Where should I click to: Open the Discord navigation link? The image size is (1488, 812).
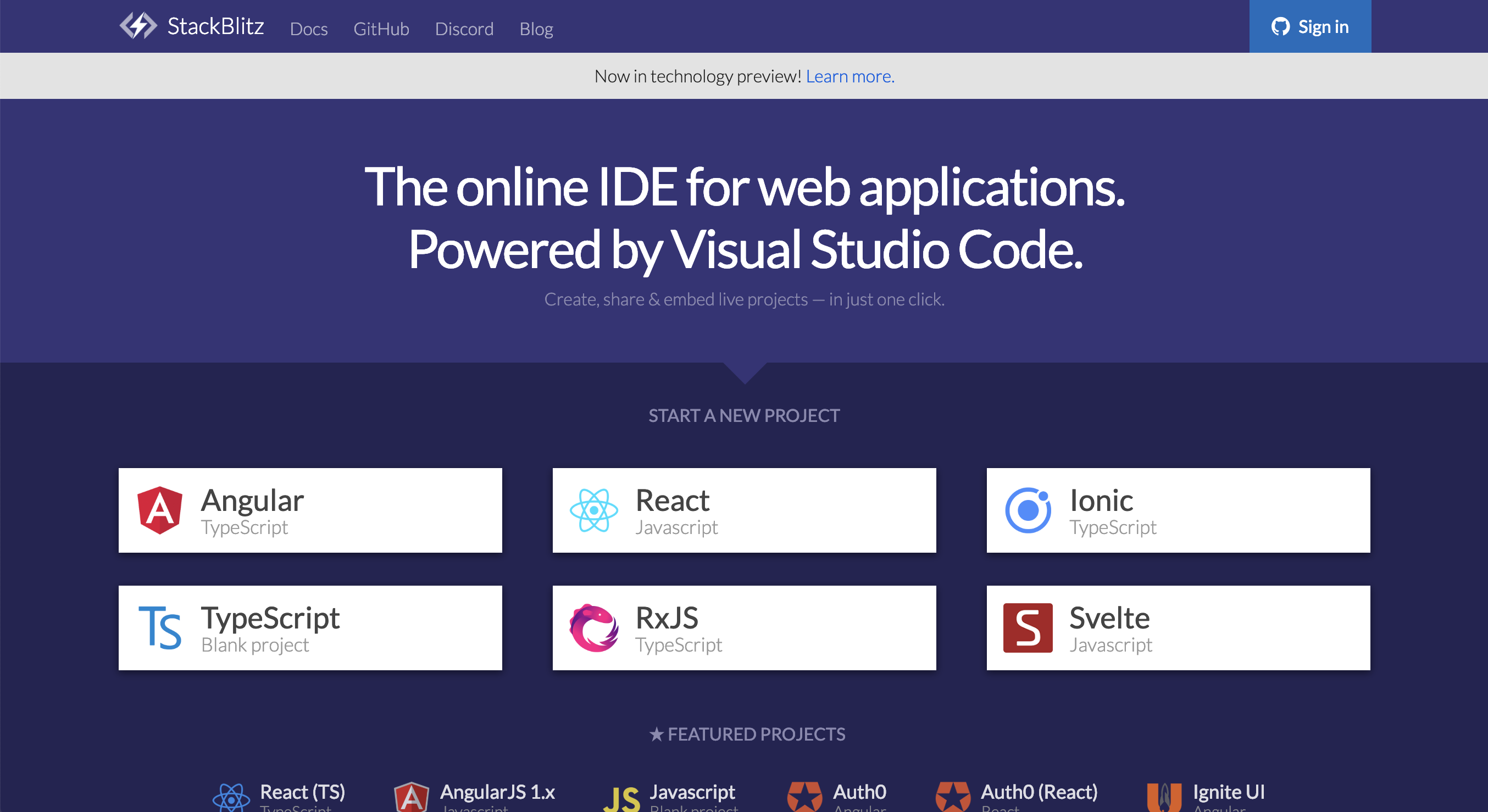(464, 29)
